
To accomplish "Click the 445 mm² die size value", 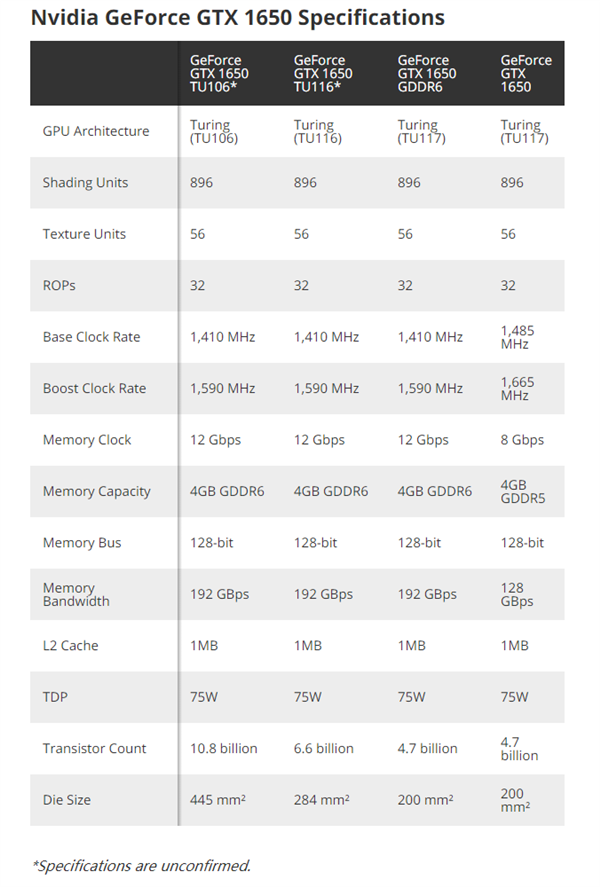I will point(220,800).
